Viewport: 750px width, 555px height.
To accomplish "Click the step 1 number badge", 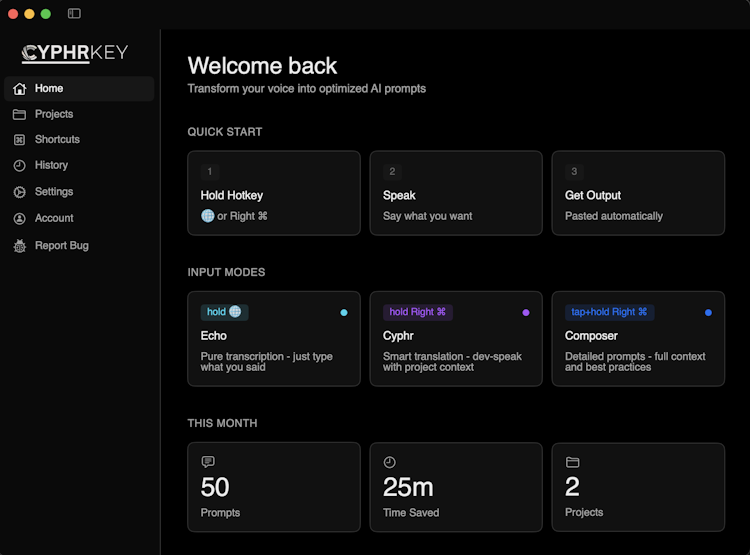I will pyautogui.click(x=210, y=171).
